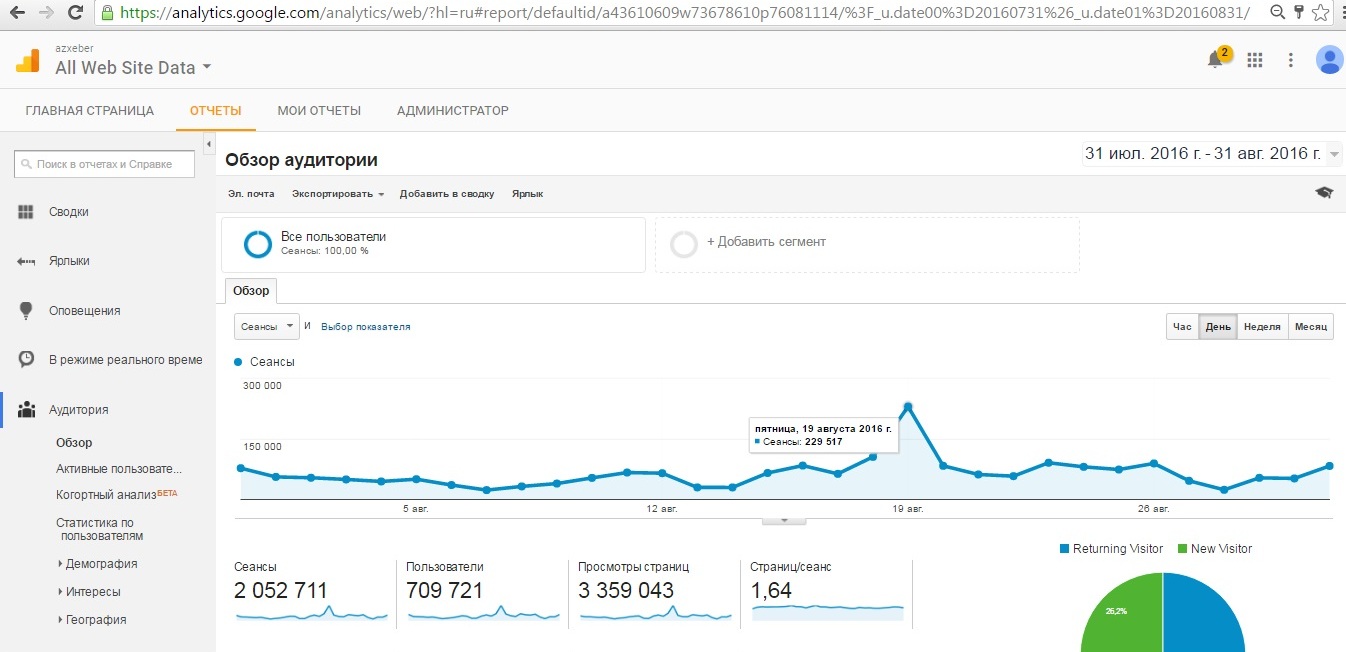Collapse the left sidebar arrow

click(x=209, y=145)
